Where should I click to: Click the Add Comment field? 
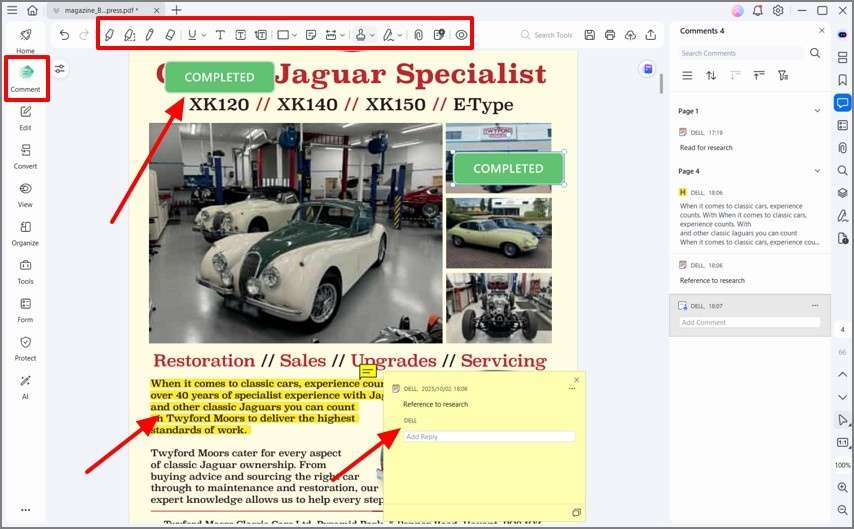coord(749,323)
